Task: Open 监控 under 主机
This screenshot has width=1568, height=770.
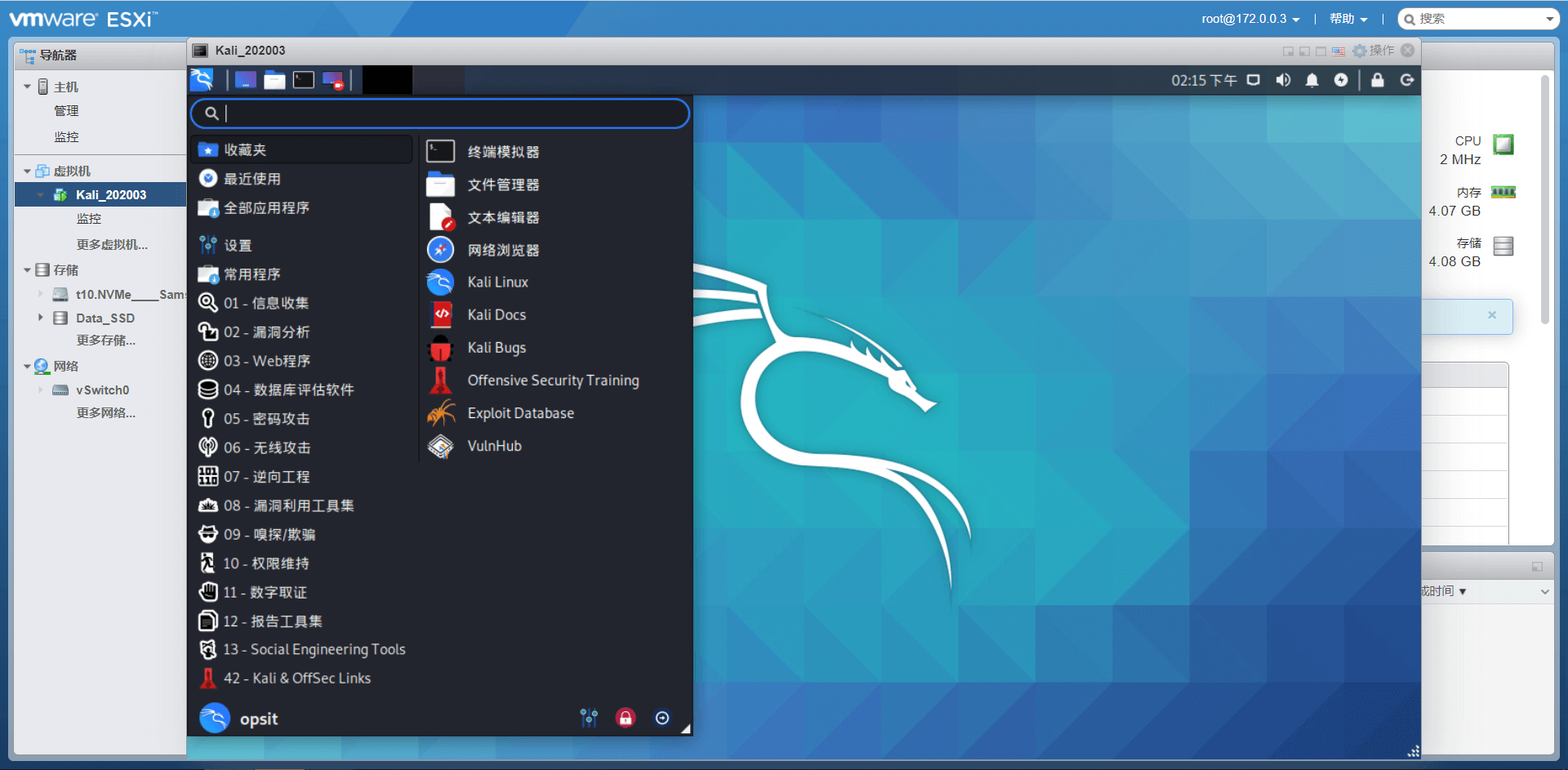Action: point(66,137)
